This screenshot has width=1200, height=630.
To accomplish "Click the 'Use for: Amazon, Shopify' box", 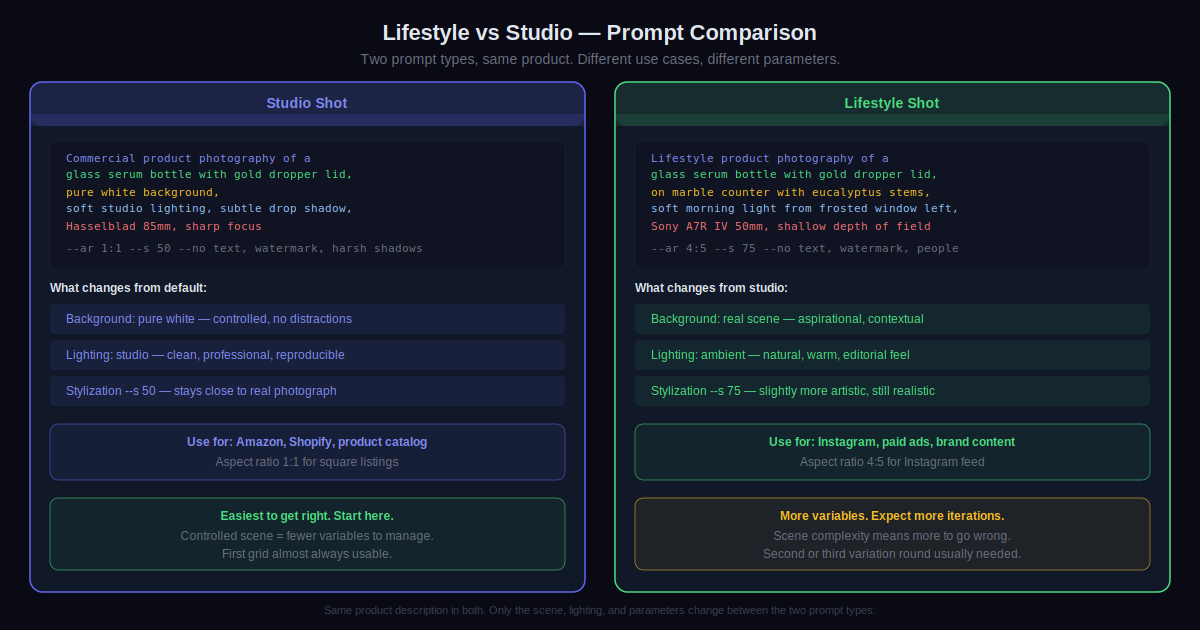I will tap(307, 452).
